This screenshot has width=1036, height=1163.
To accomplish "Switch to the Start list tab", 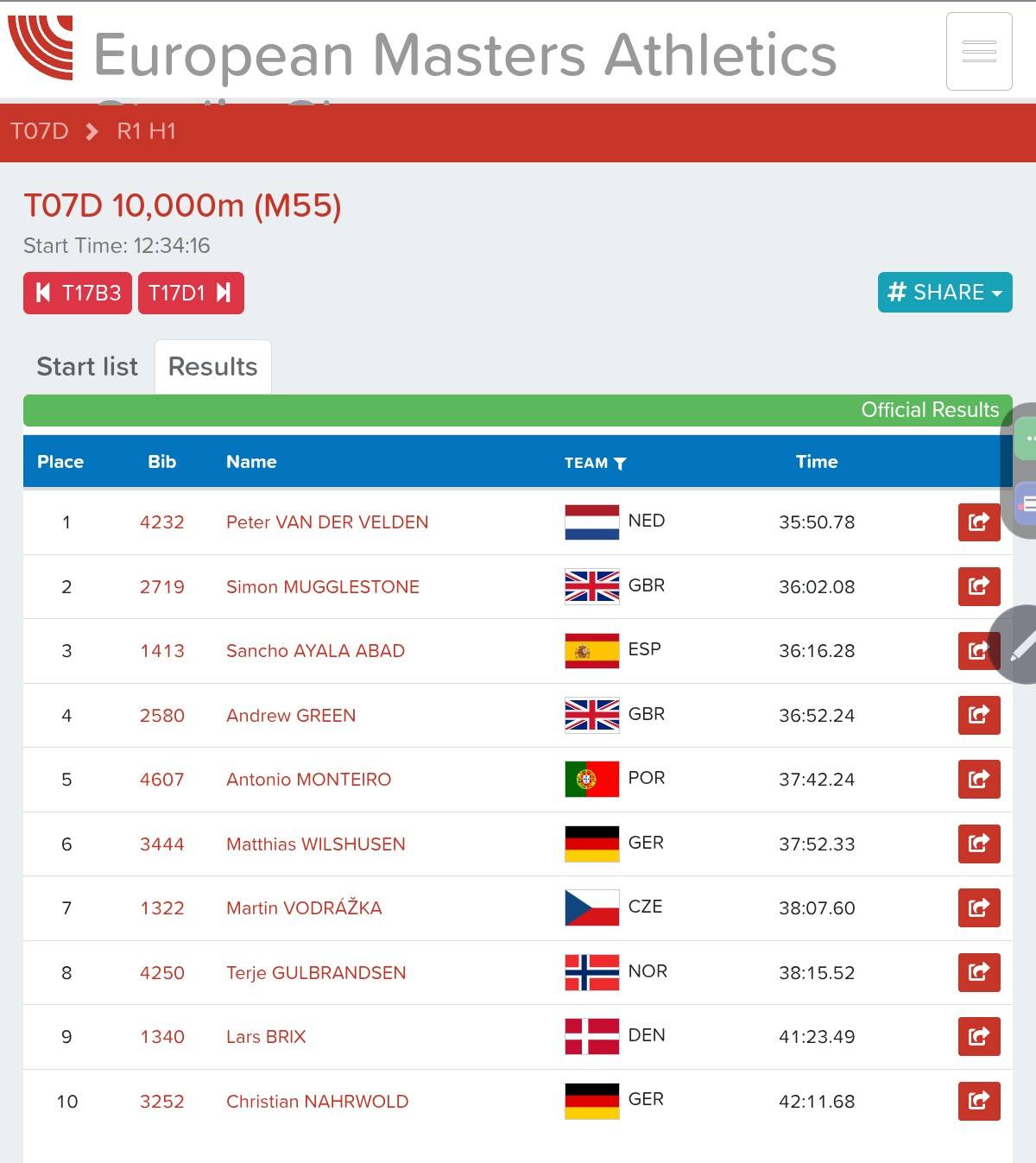I will [x=87, y=367].
